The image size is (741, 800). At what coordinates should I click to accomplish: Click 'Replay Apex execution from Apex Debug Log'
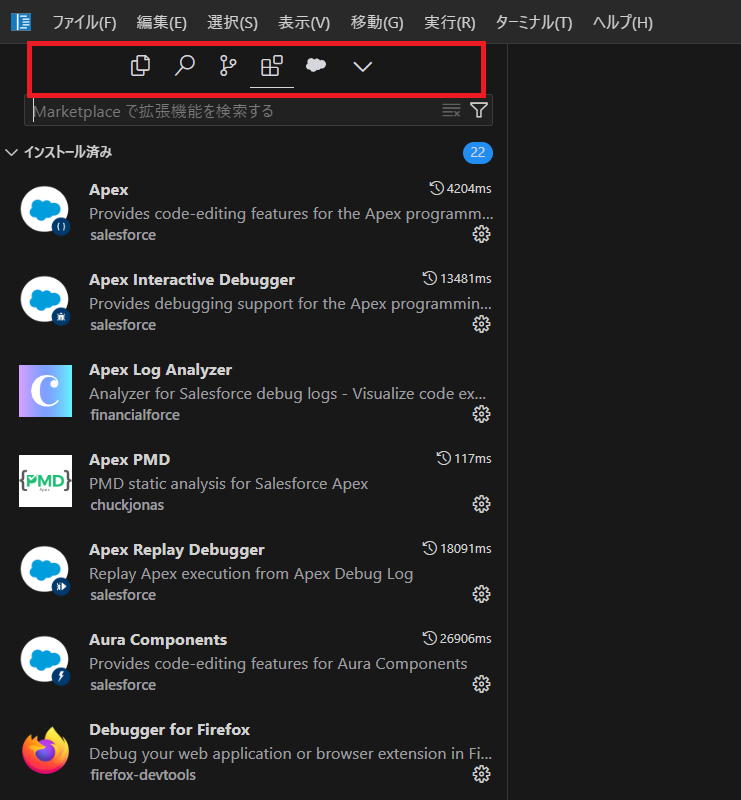tap(251, 574)
